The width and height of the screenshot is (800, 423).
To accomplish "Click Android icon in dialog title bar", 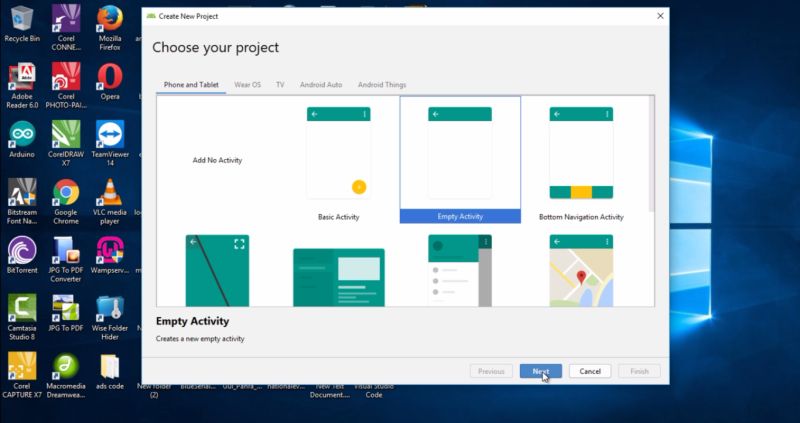I will click(151, 16).
